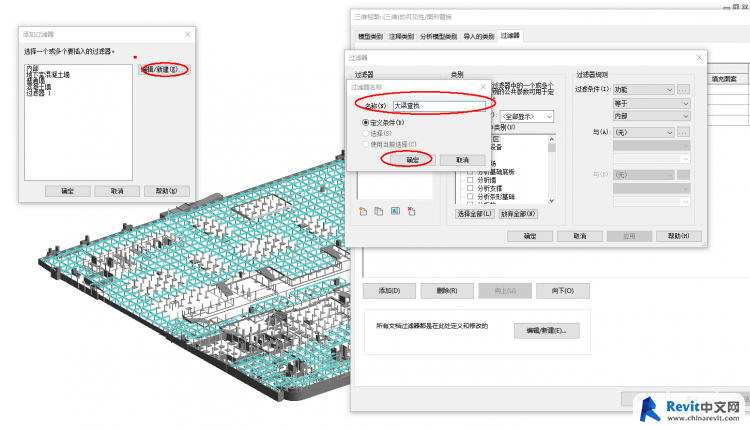Viewport: 750px width, 430px height.
Task: Switch to the 导入的类别 tab
Action: tap(478, 36)
